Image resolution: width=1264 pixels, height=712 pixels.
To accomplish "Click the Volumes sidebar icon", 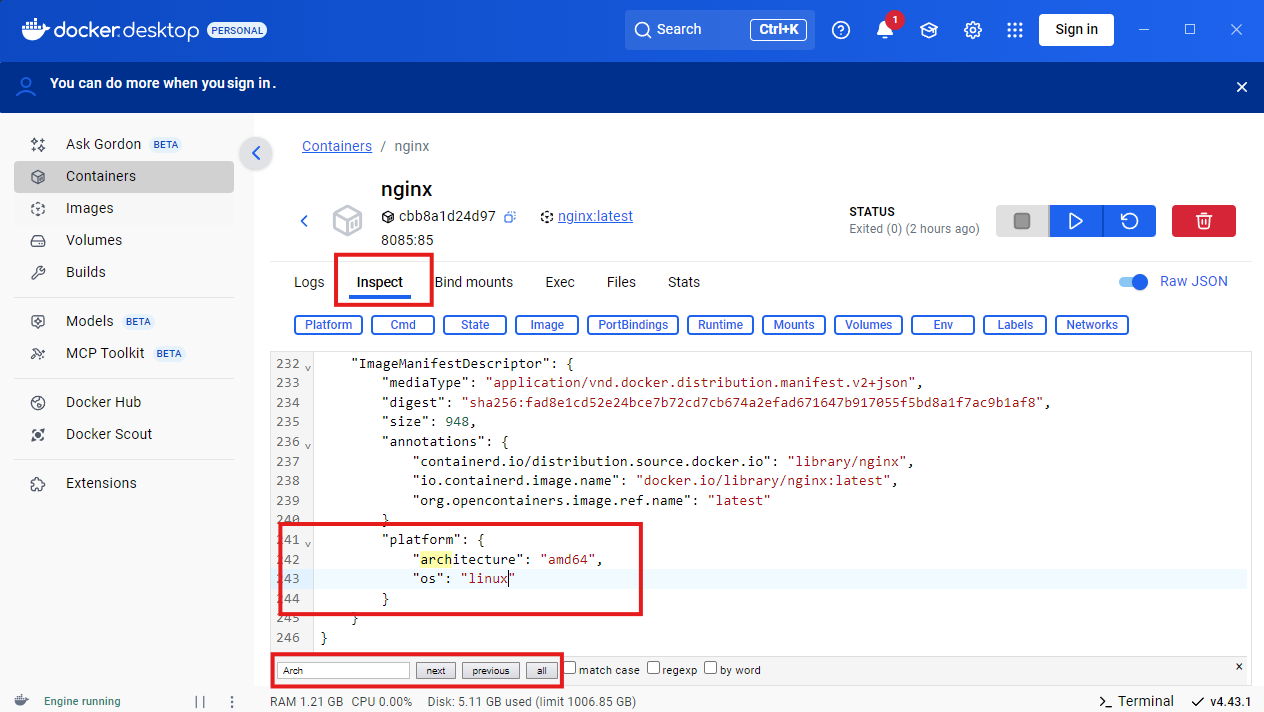I will 38,240.
